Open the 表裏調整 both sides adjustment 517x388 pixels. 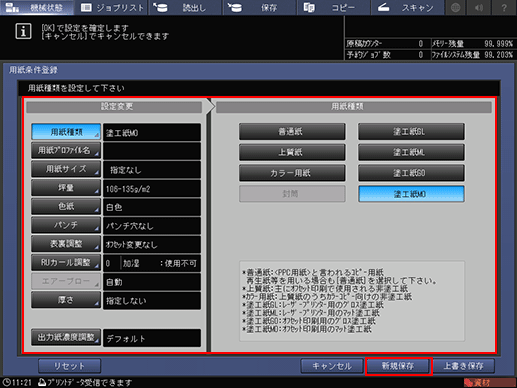pyautogui.click(x=66, y=244)
